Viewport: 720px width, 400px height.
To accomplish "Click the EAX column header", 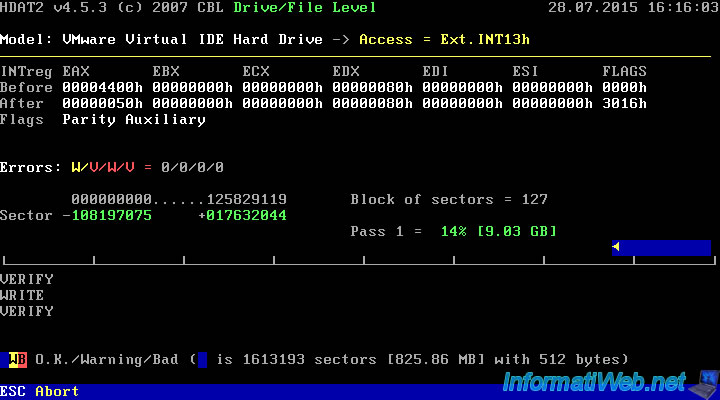I will (76, 72).
